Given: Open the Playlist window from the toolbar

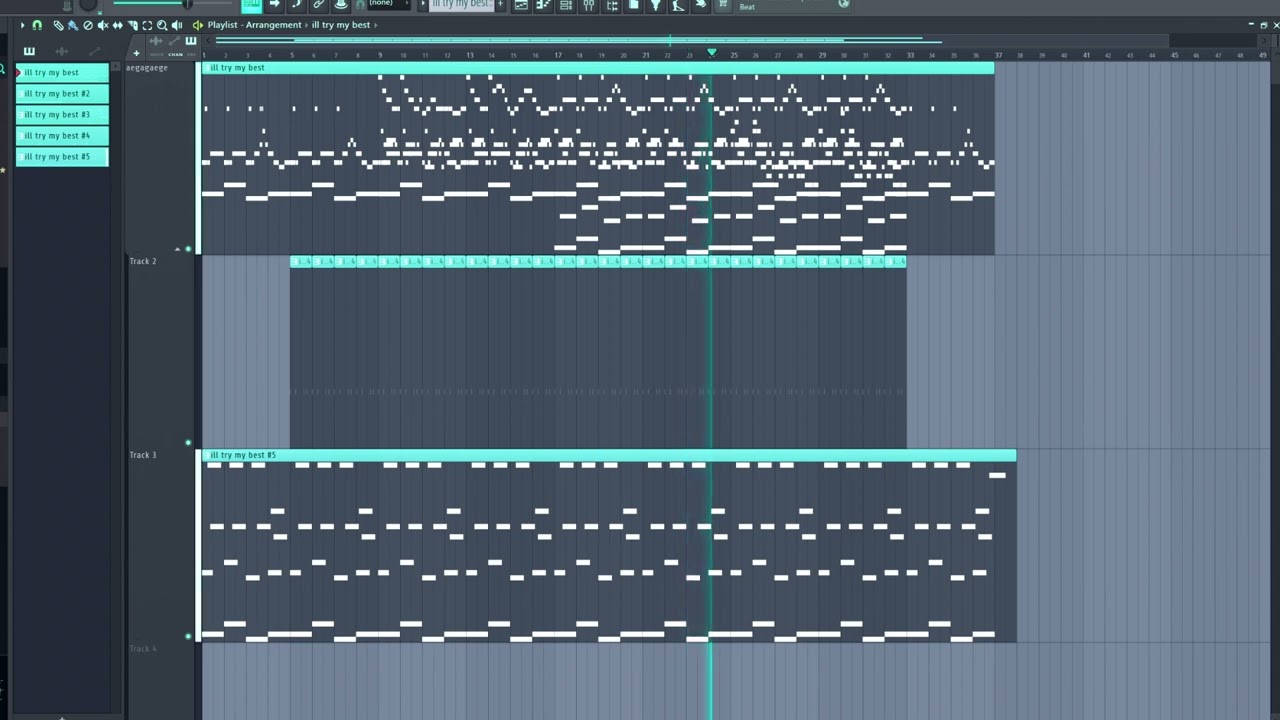Looking at the screenshot, I should click(x=521, y=5).
